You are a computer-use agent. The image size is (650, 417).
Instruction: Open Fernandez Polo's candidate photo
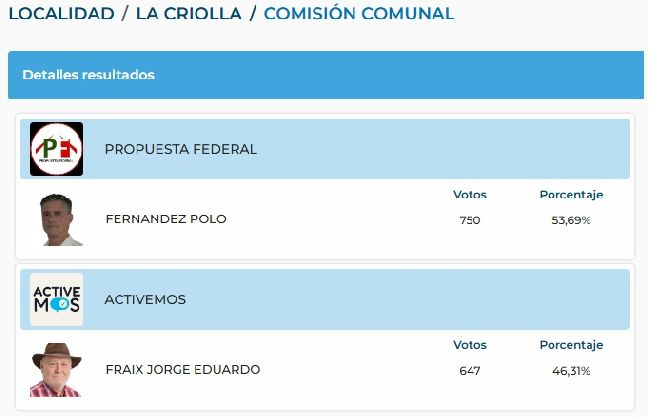(56, 219)
